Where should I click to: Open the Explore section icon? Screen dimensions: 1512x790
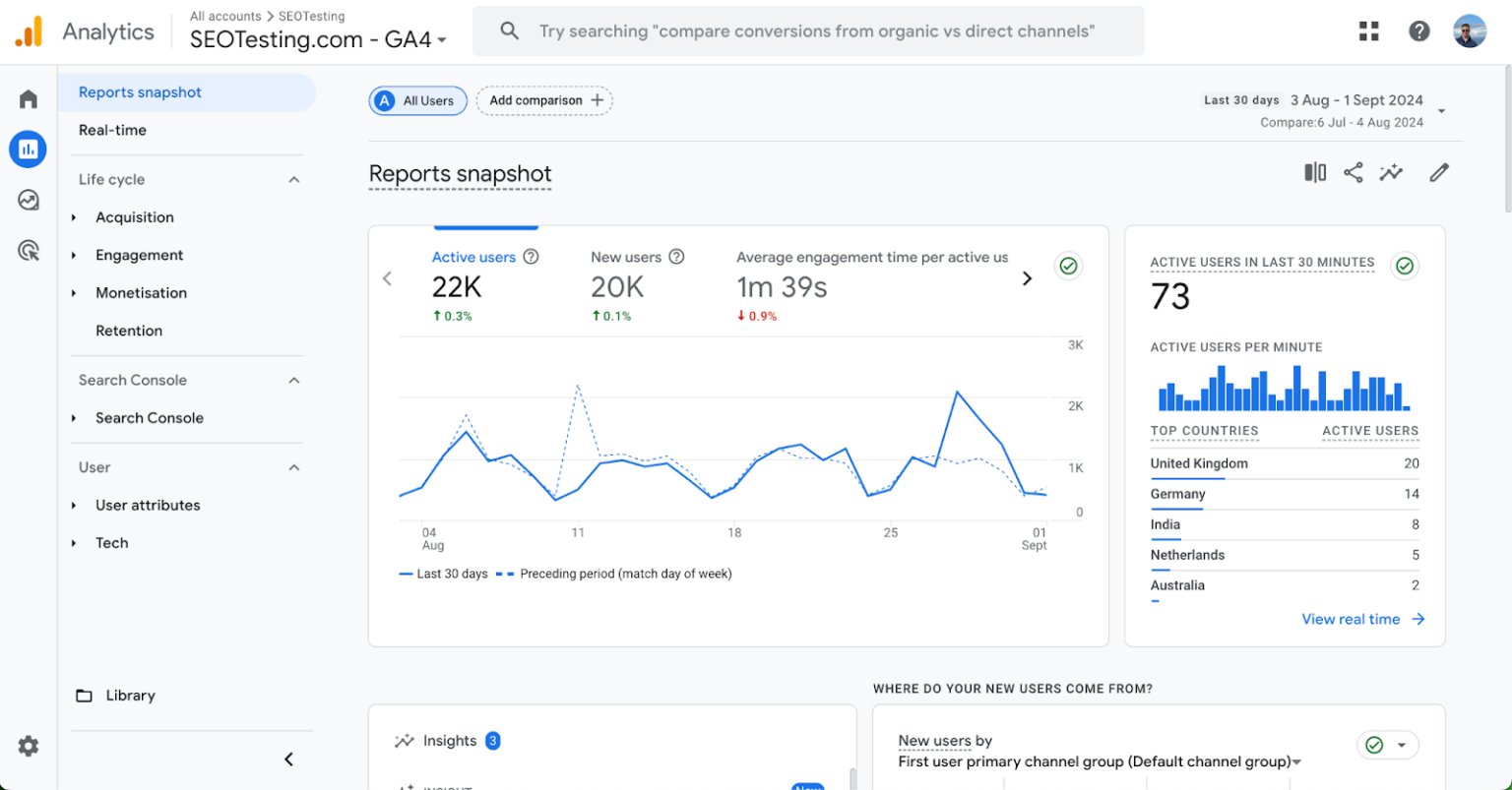(x=27, y=200)
